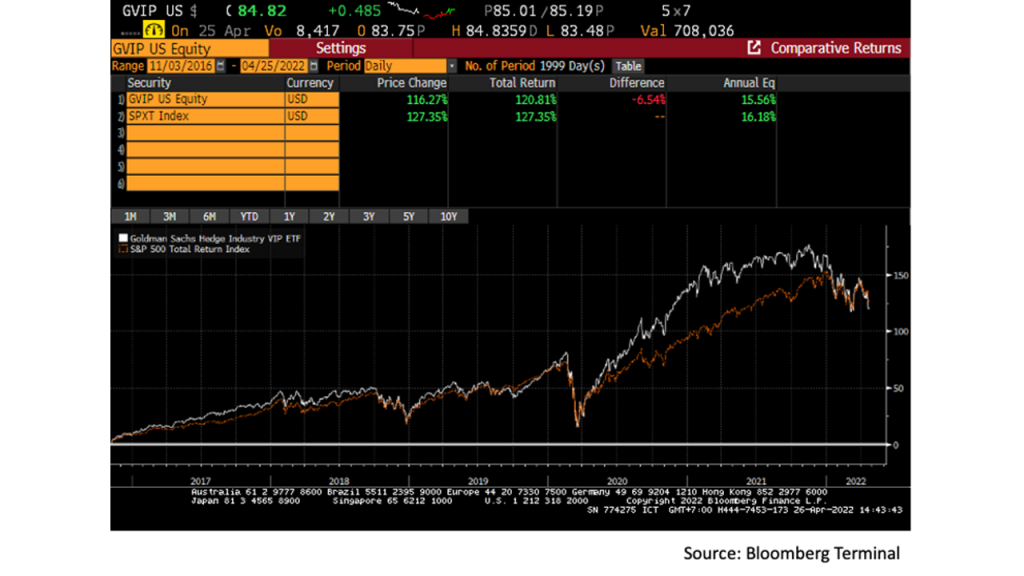This screenshot has height=576, width=1024.
Task: Edit the end date 04/25/2022 field
Action: tap(274, 66)
